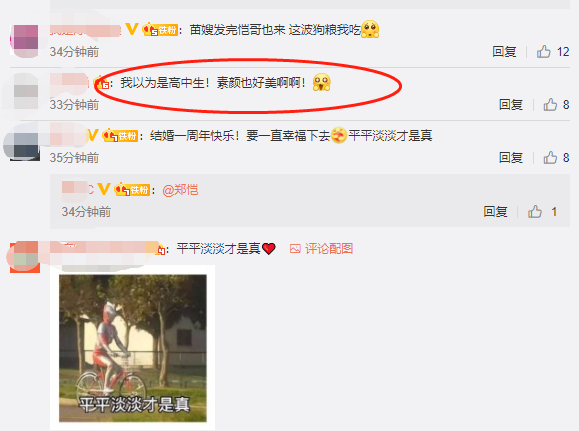The height and width of the screenshot is (431, 579).
Task: Click the orange V verified badge, first comment
Action: (132, 29)
